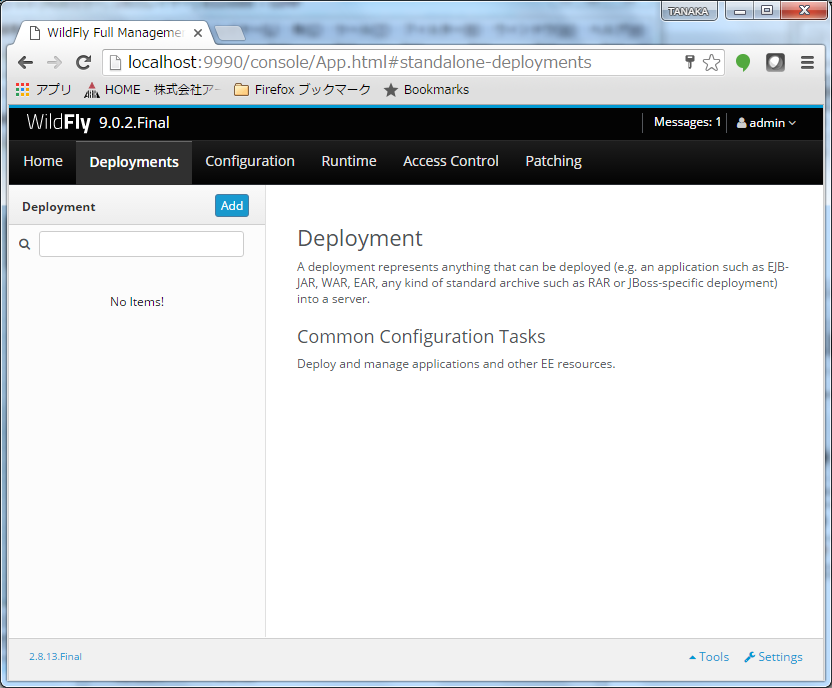Bookmark this page with the star icon
Image resolution: width=832 pixels, height=688 pixels.
(711, 63)
